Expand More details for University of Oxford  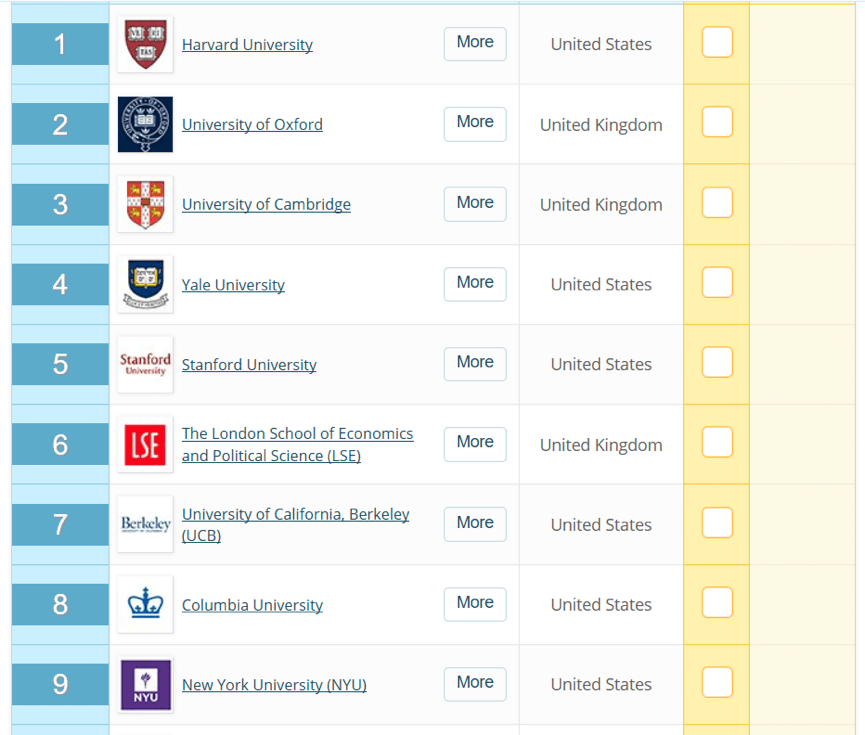pos(475,124)
